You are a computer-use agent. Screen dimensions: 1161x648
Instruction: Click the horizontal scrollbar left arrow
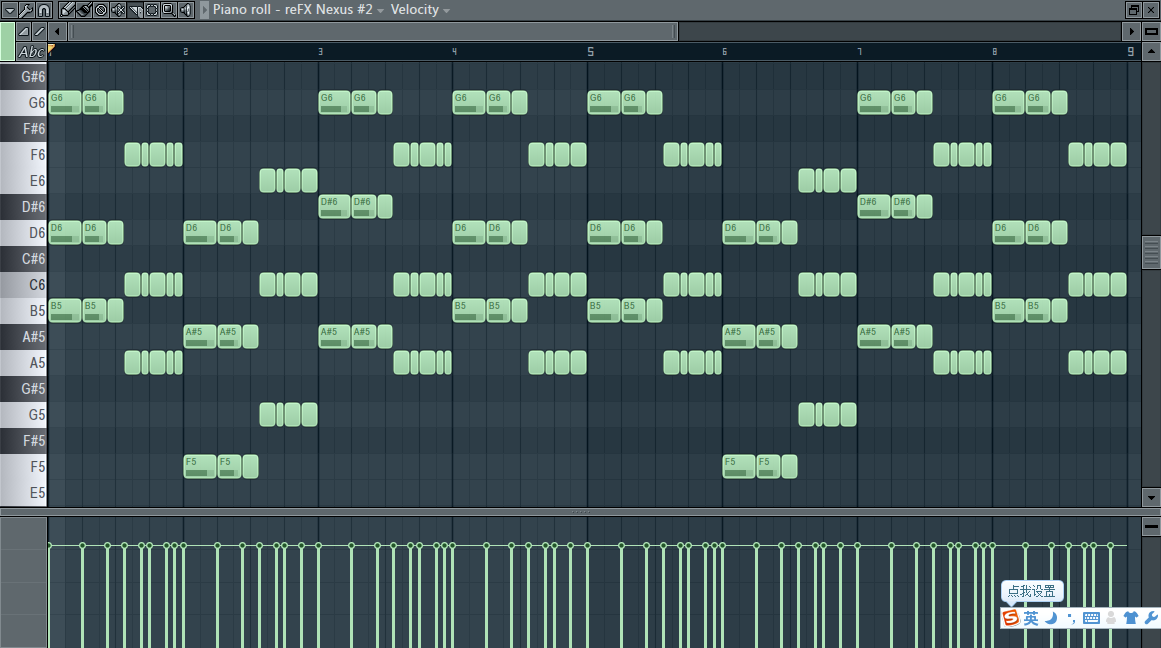pyautogui.click(x=57, y=31)
